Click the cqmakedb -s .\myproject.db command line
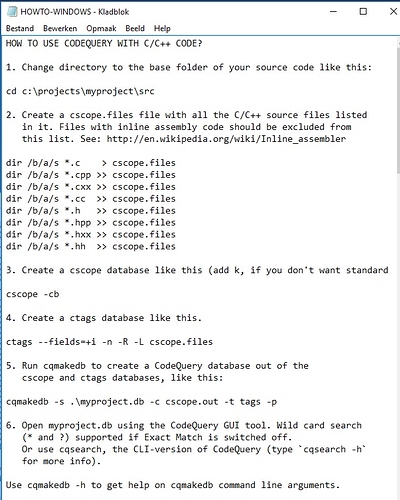 (142, 402)
